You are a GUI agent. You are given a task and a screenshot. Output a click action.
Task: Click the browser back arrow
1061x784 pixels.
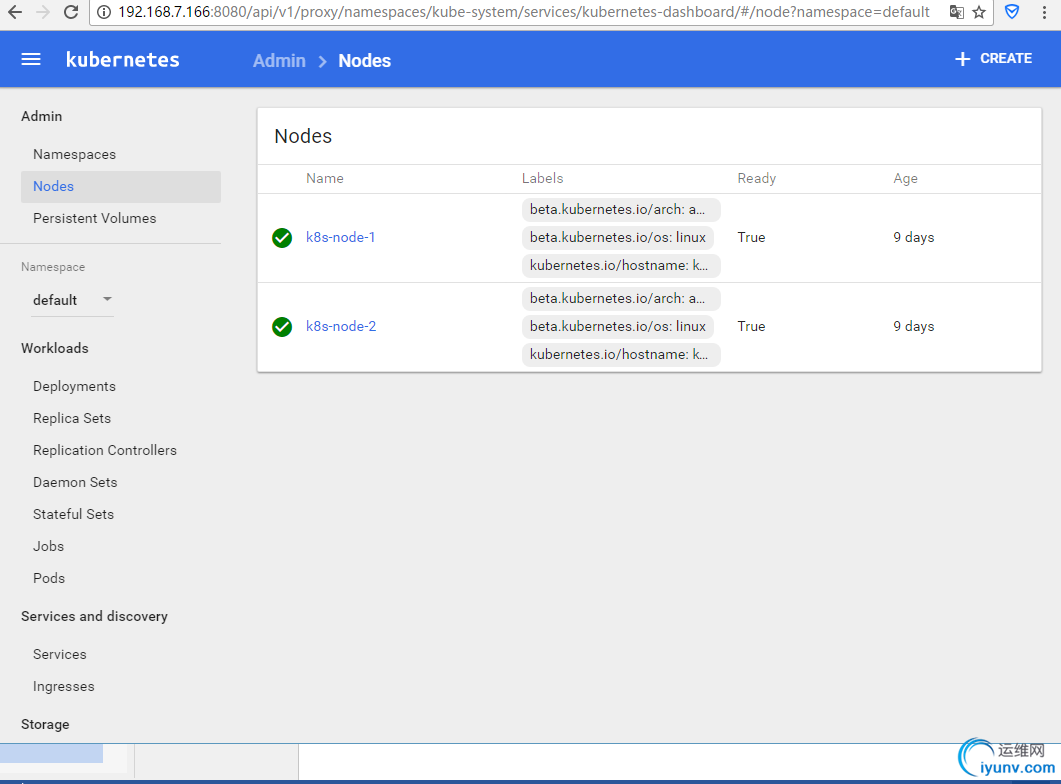click(x=14, y=11)
